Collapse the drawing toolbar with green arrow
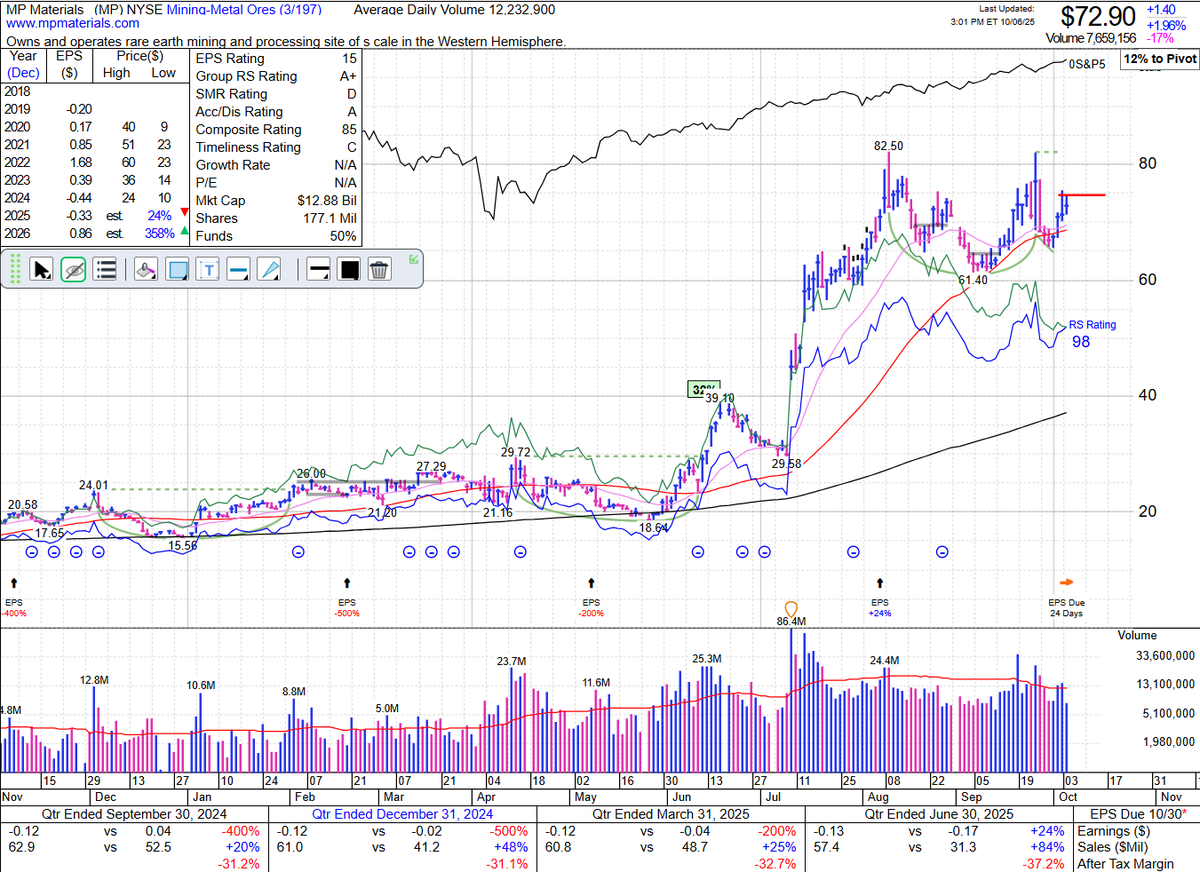 (414, 261)
